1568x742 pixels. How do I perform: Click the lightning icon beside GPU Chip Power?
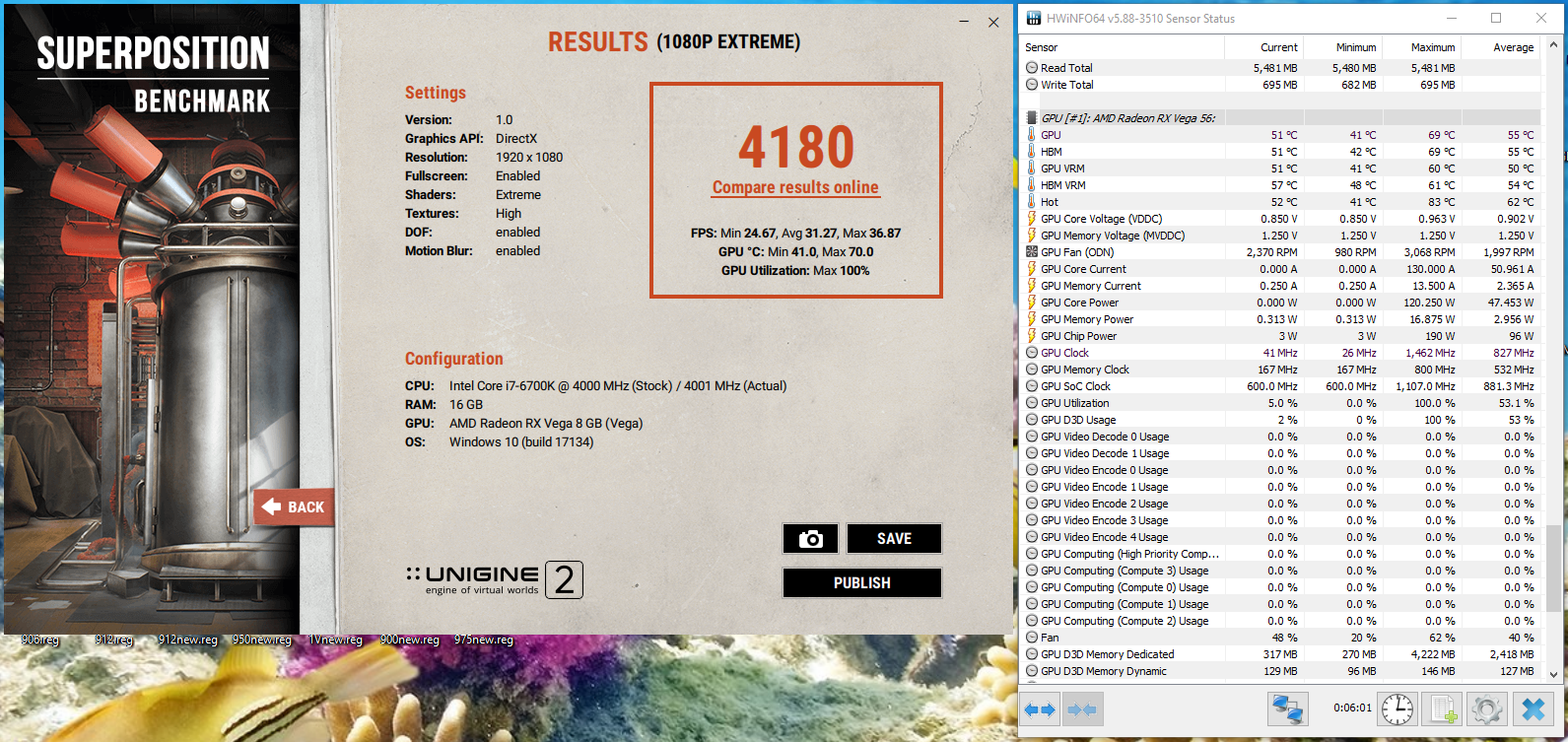click(1032, 336)
